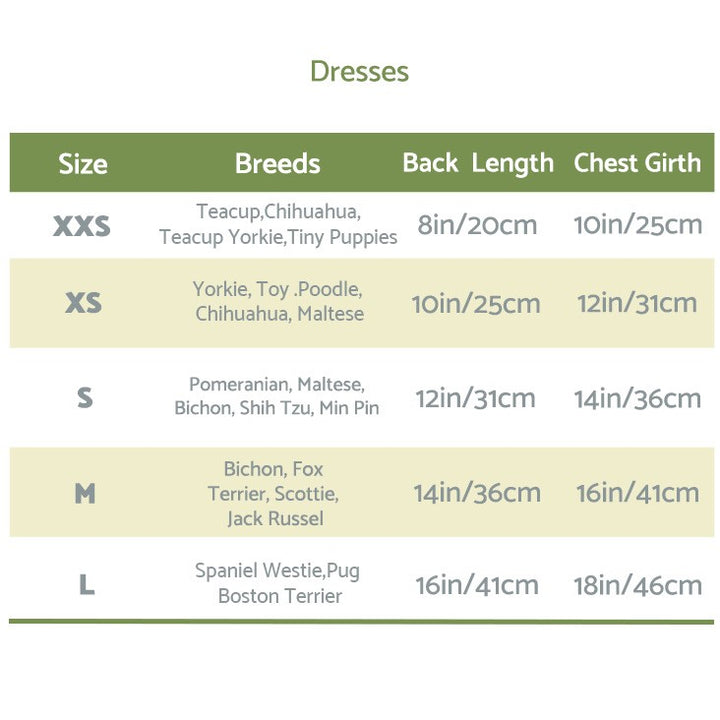Click the Dresses title heading
This screenshot has width=720, height=720.
point(359,72)
